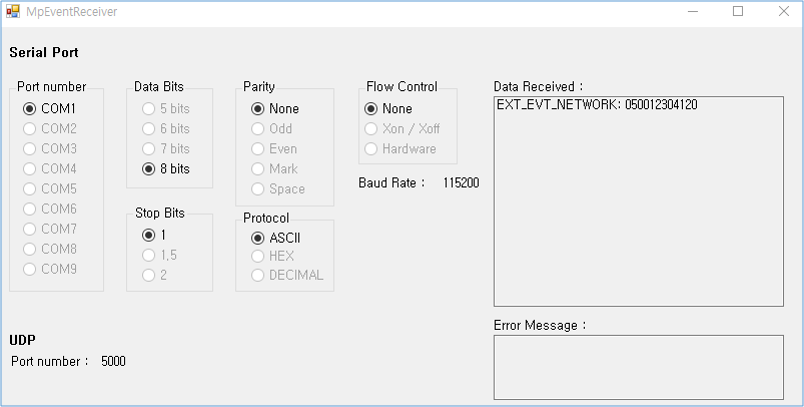Image resolution: width=804 pixels, height=407 pixels.
Task: Select None under Parity
Action: pyautogui.click(x=258, y=108)
